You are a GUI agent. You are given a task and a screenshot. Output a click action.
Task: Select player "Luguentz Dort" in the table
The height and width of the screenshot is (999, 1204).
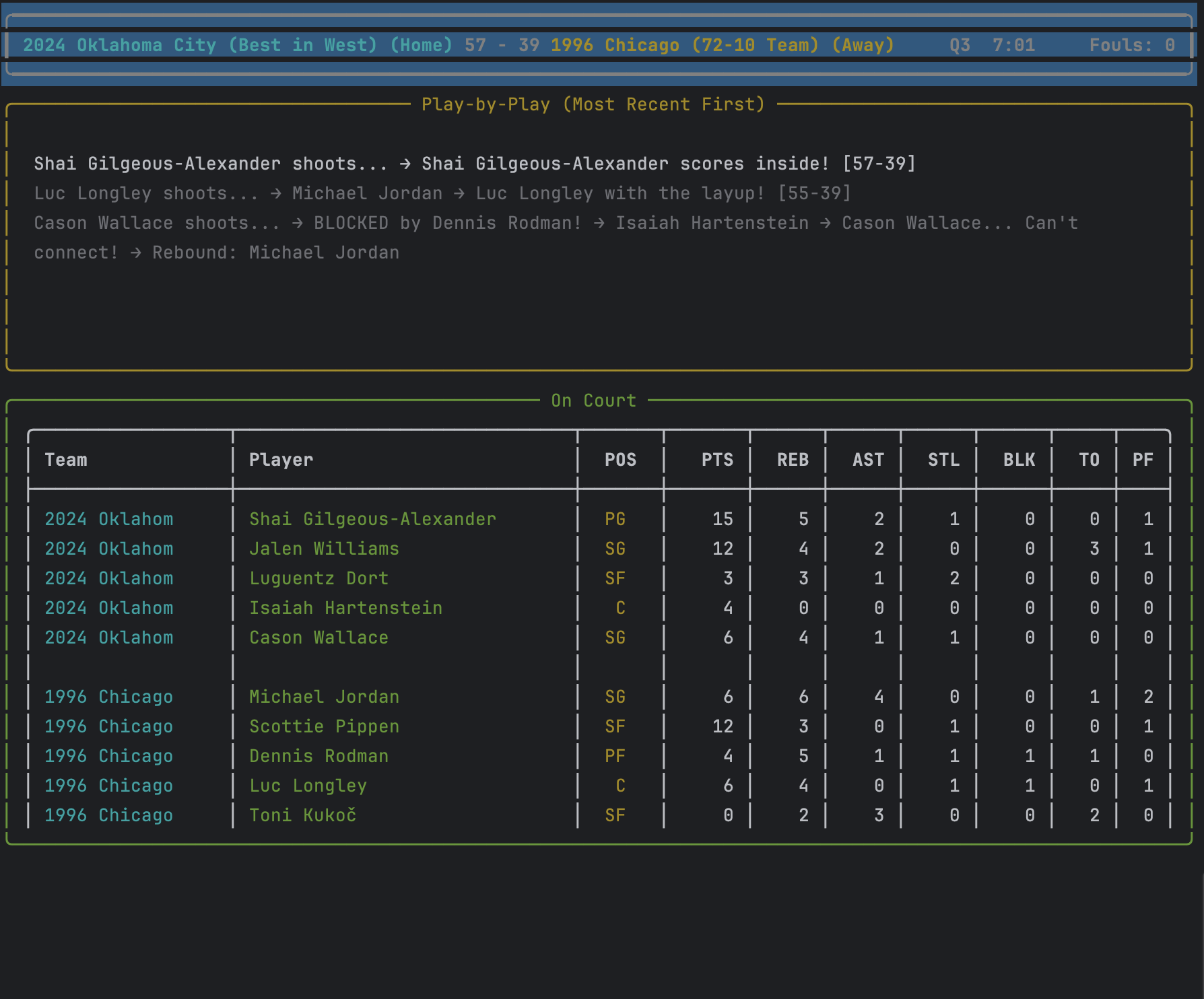click(x=319, y=578)
